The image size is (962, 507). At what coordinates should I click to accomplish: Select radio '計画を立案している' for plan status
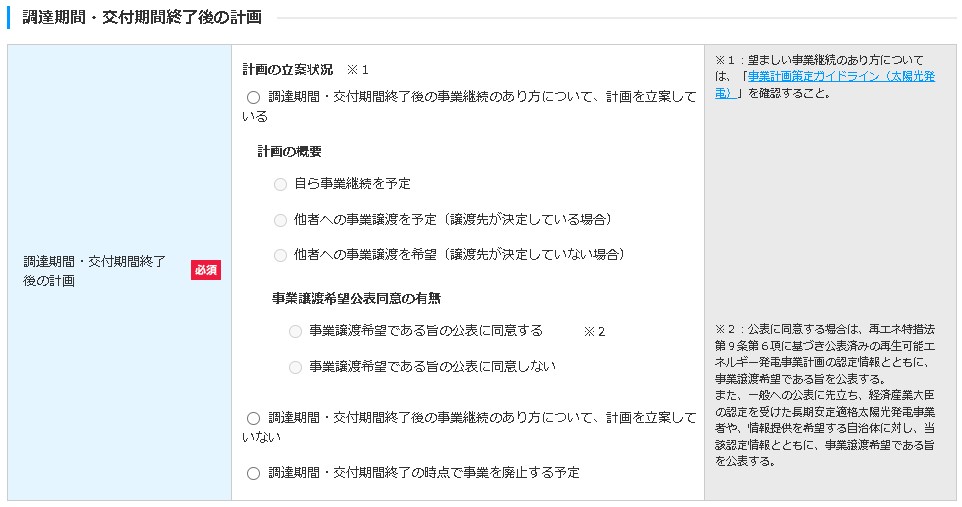coord(253,98)
